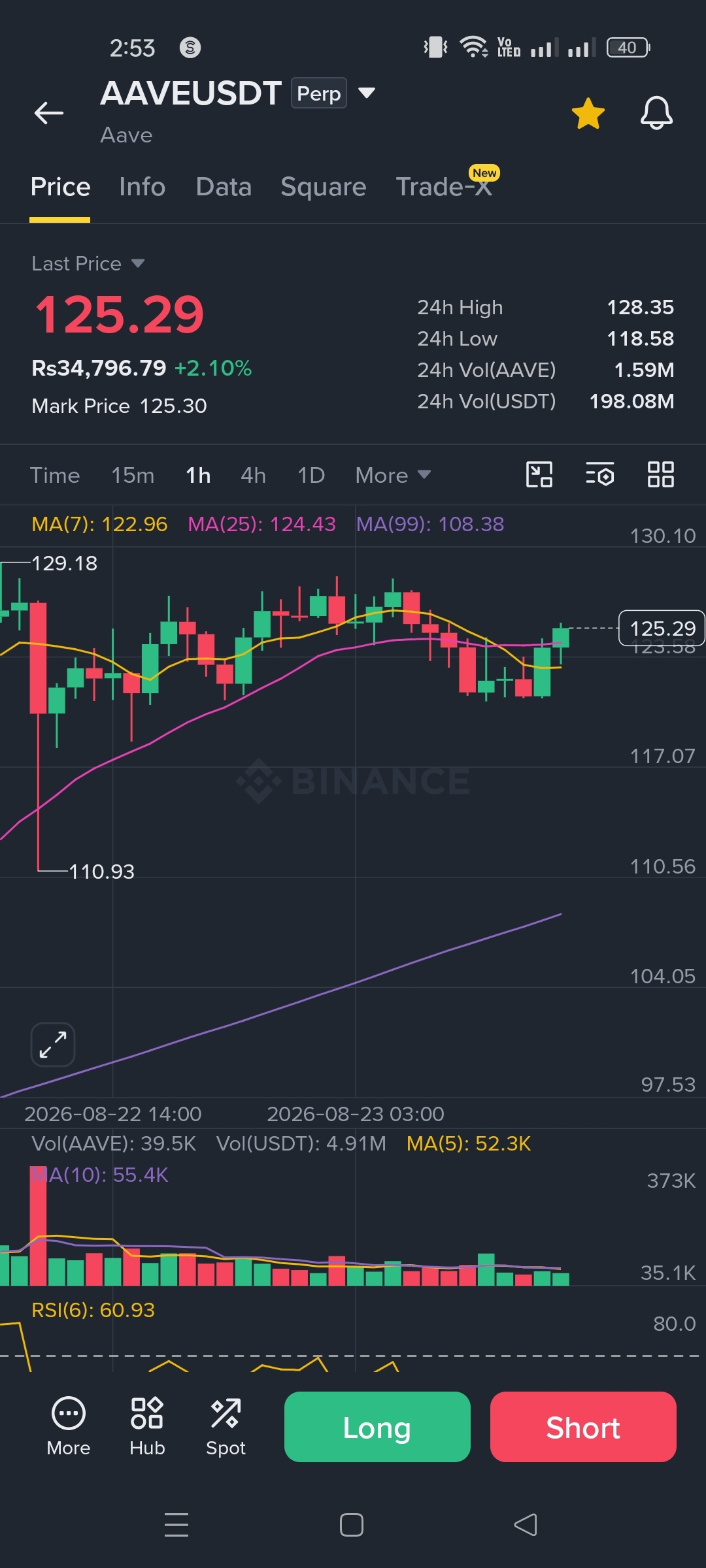Toggle the yellow favorite star
Screen dimensions: 706x1568
click(588, 114)
